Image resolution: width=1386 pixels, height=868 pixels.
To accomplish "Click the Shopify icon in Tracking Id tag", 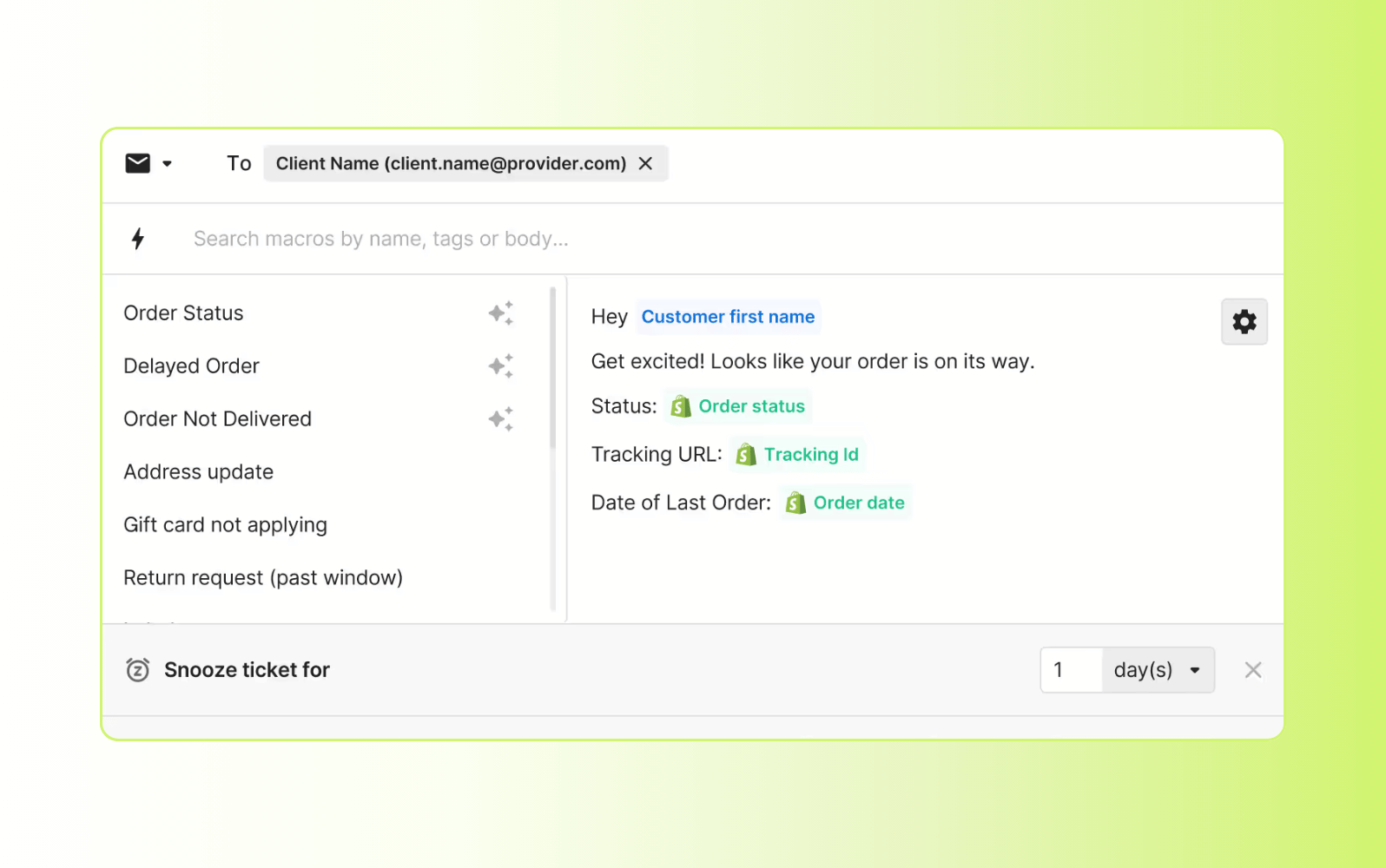I will pos(746,455).
